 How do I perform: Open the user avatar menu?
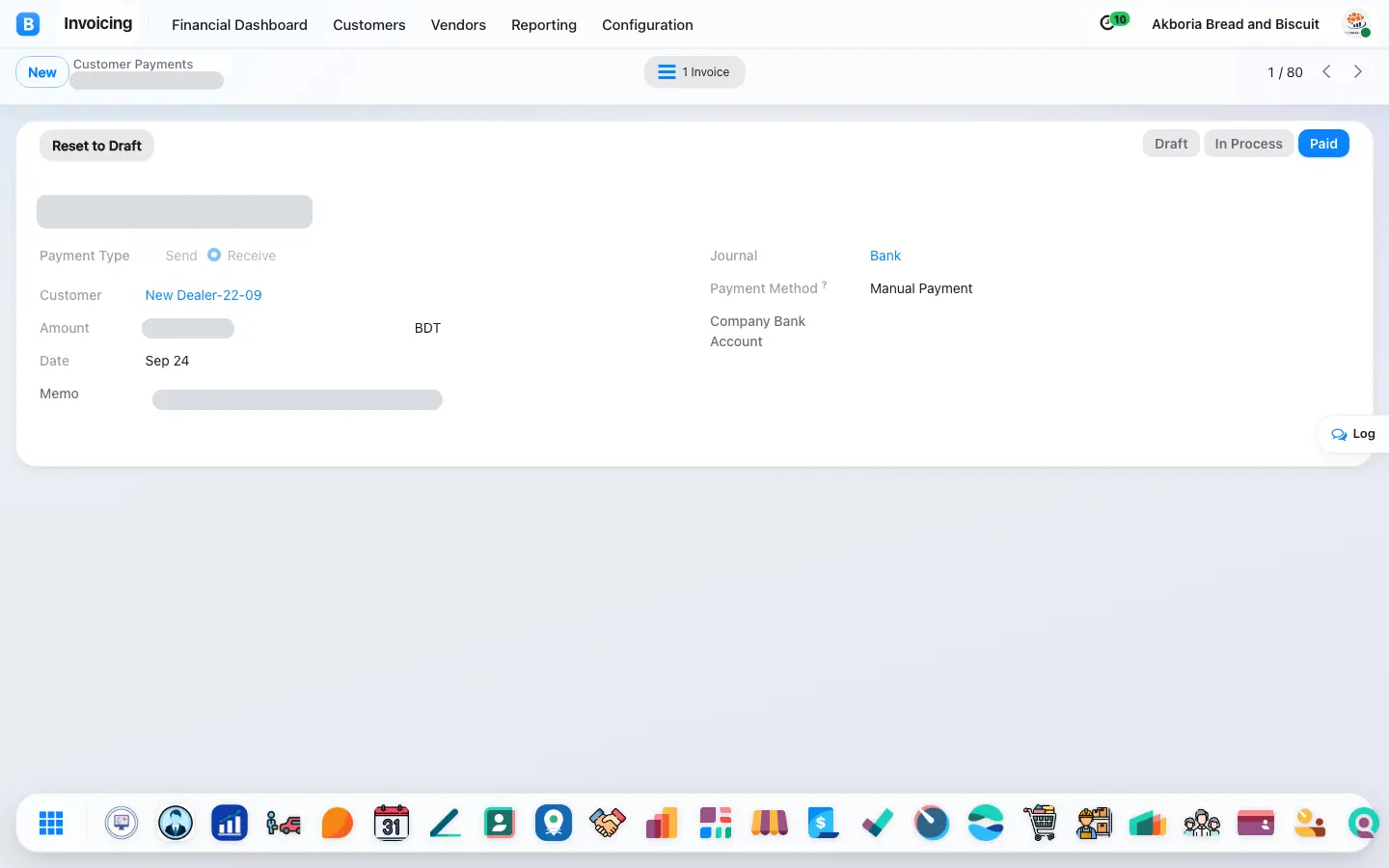coord(1356,24)
